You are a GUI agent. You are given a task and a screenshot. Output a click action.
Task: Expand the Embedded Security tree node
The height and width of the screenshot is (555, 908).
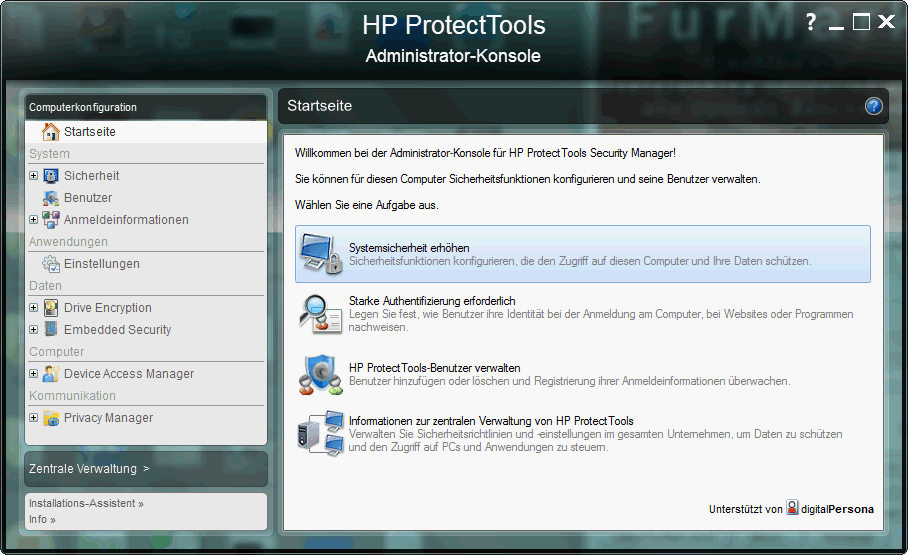click(x=34, y=330)
